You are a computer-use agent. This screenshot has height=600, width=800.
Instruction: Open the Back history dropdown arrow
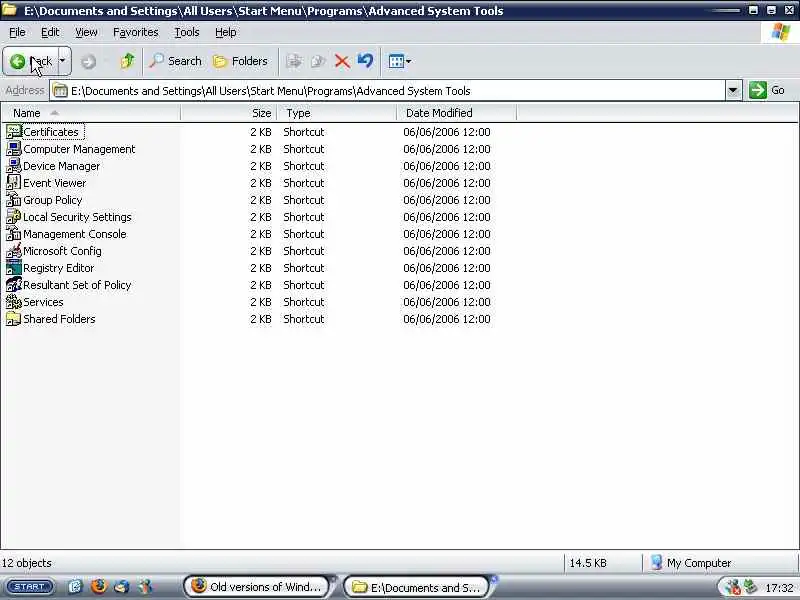click(x=63, y=61)
